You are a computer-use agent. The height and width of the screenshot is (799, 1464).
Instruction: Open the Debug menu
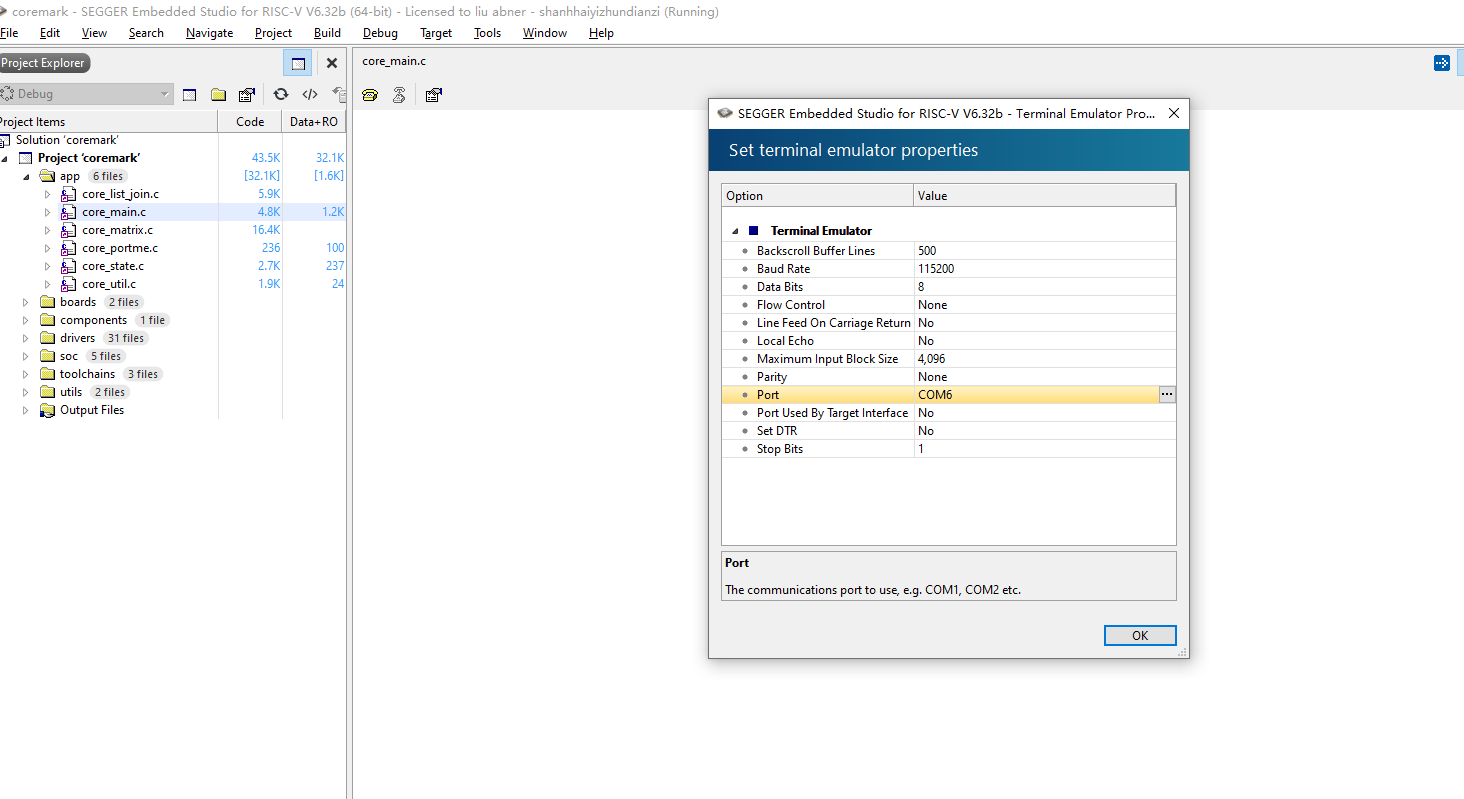380,33
